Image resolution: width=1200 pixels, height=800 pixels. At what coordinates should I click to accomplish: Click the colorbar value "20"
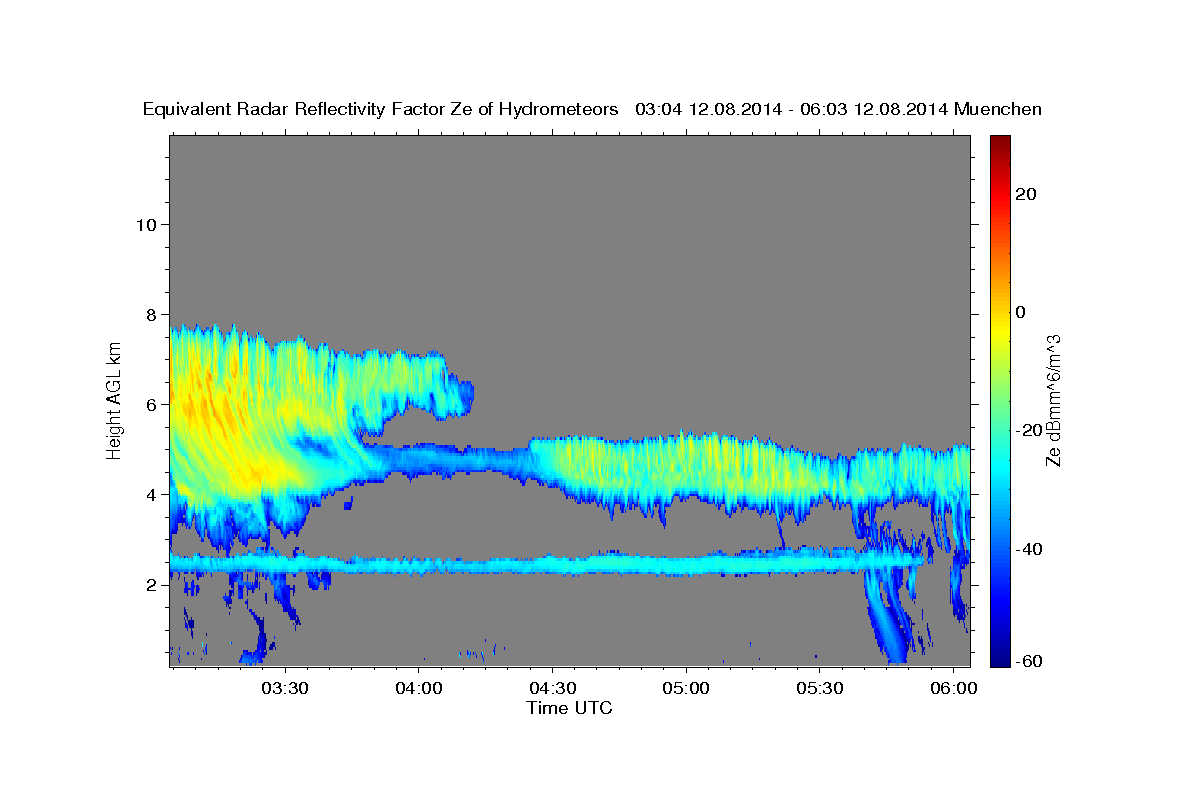pyautogui.click(x=1026, y=194)
